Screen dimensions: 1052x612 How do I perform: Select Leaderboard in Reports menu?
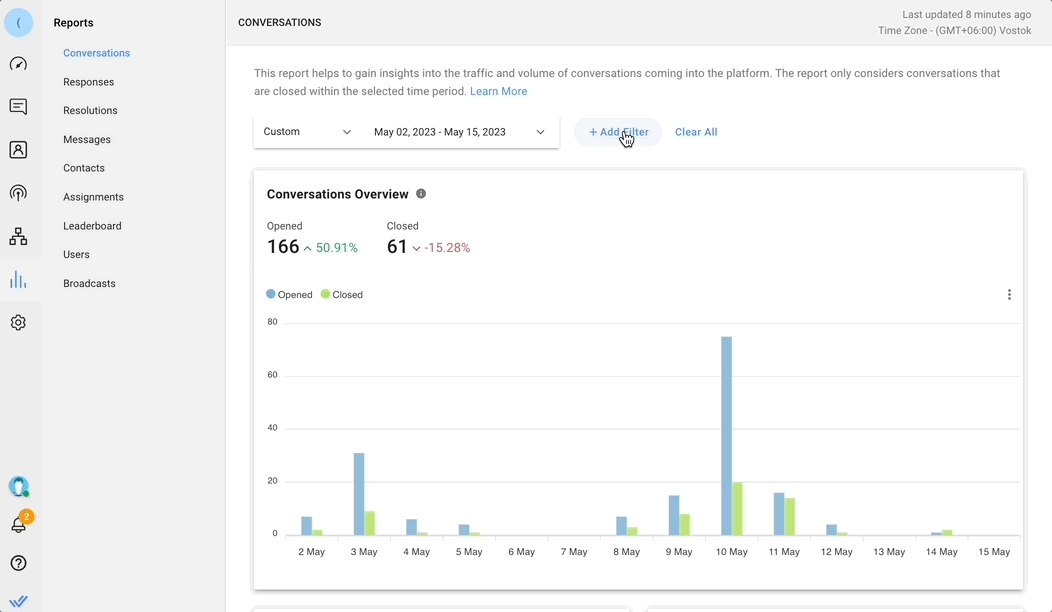pyautogui.click(x=92, y=226)
